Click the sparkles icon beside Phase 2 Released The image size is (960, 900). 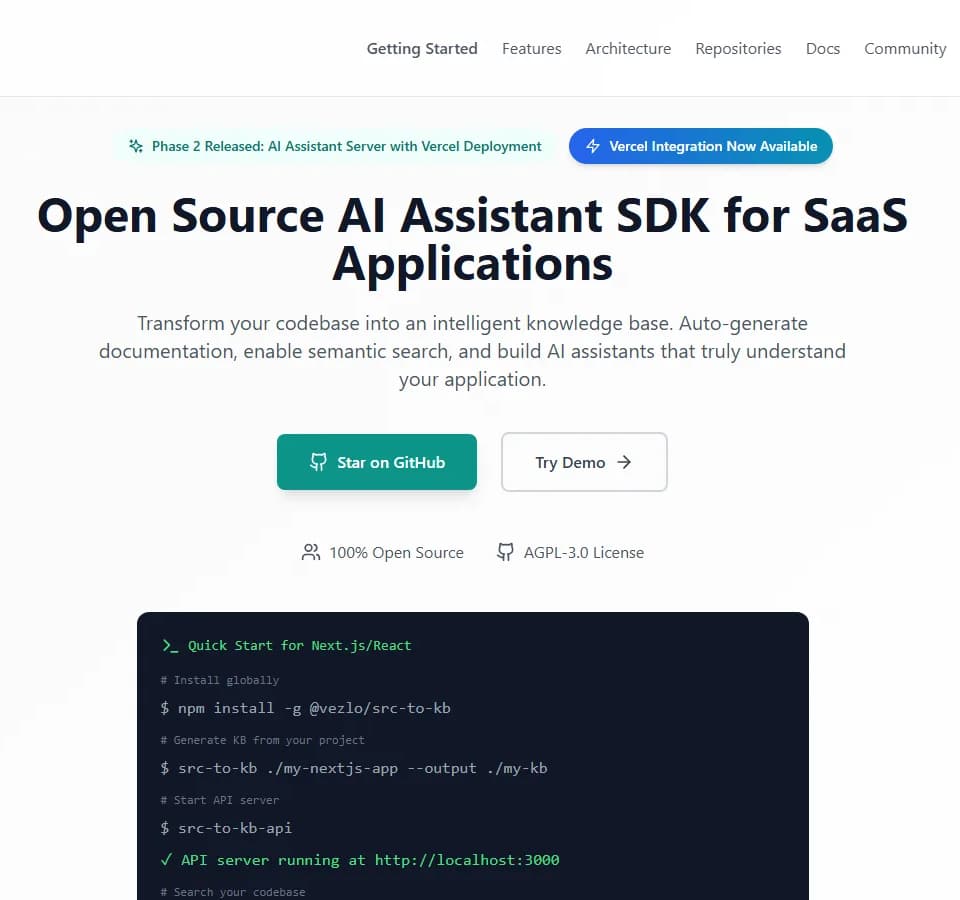pos(136,146)
